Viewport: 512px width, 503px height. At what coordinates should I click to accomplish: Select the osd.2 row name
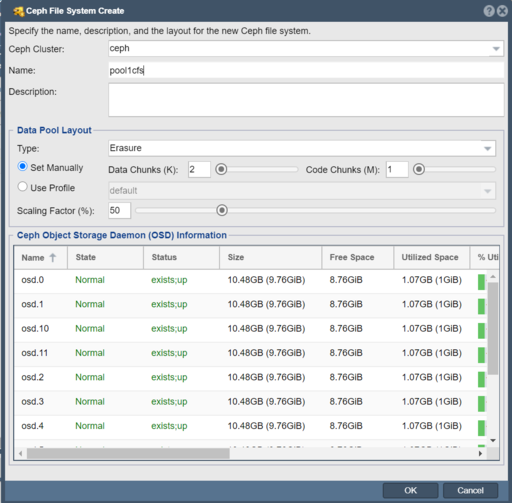click(33, 377)
